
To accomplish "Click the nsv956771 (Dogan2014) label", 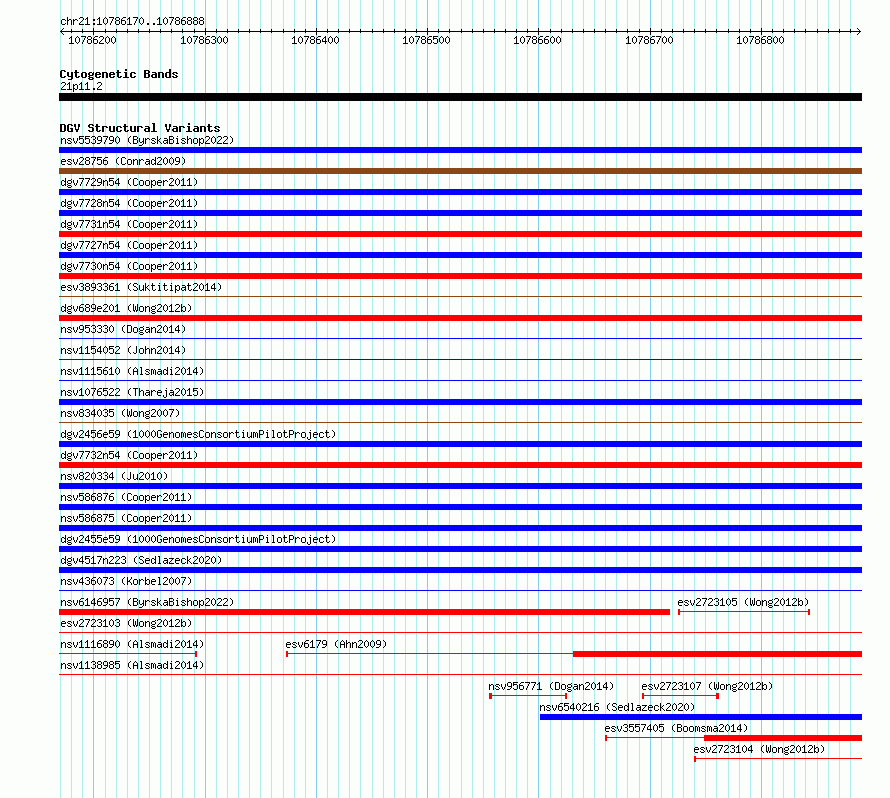I will click(x=551, y=686).
